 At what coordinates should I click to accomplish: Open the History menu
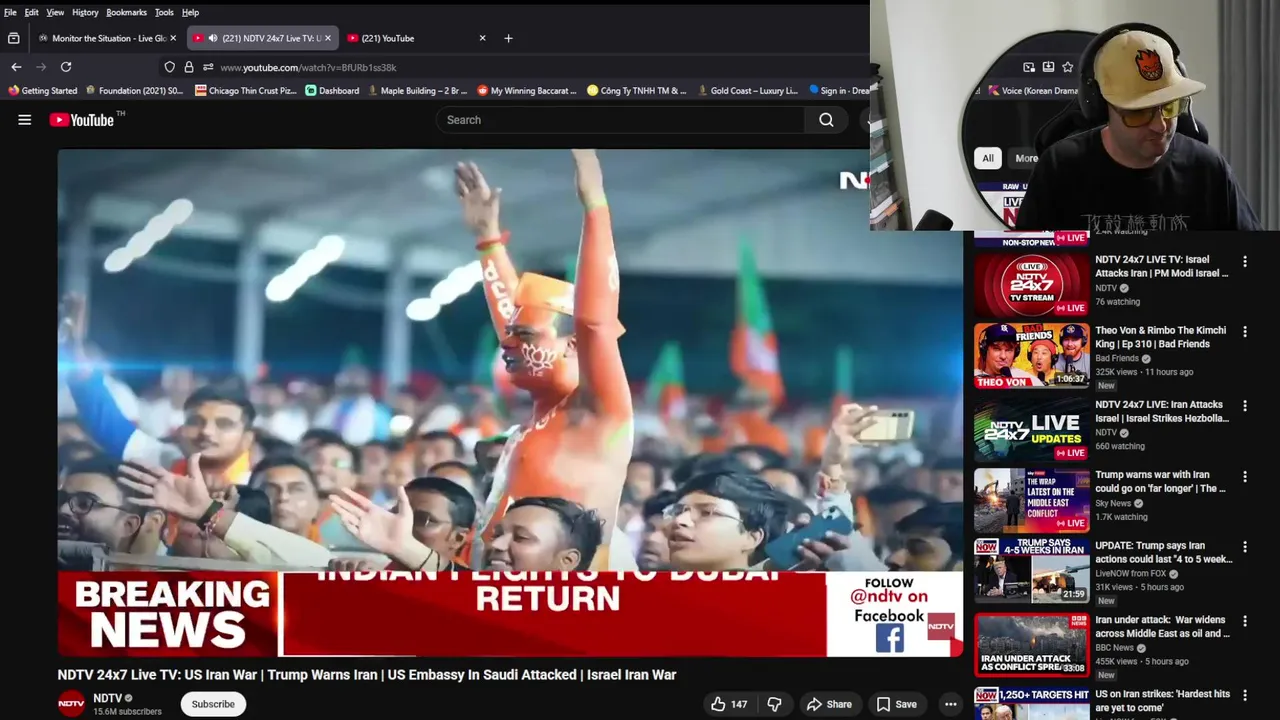pos(85,12)
